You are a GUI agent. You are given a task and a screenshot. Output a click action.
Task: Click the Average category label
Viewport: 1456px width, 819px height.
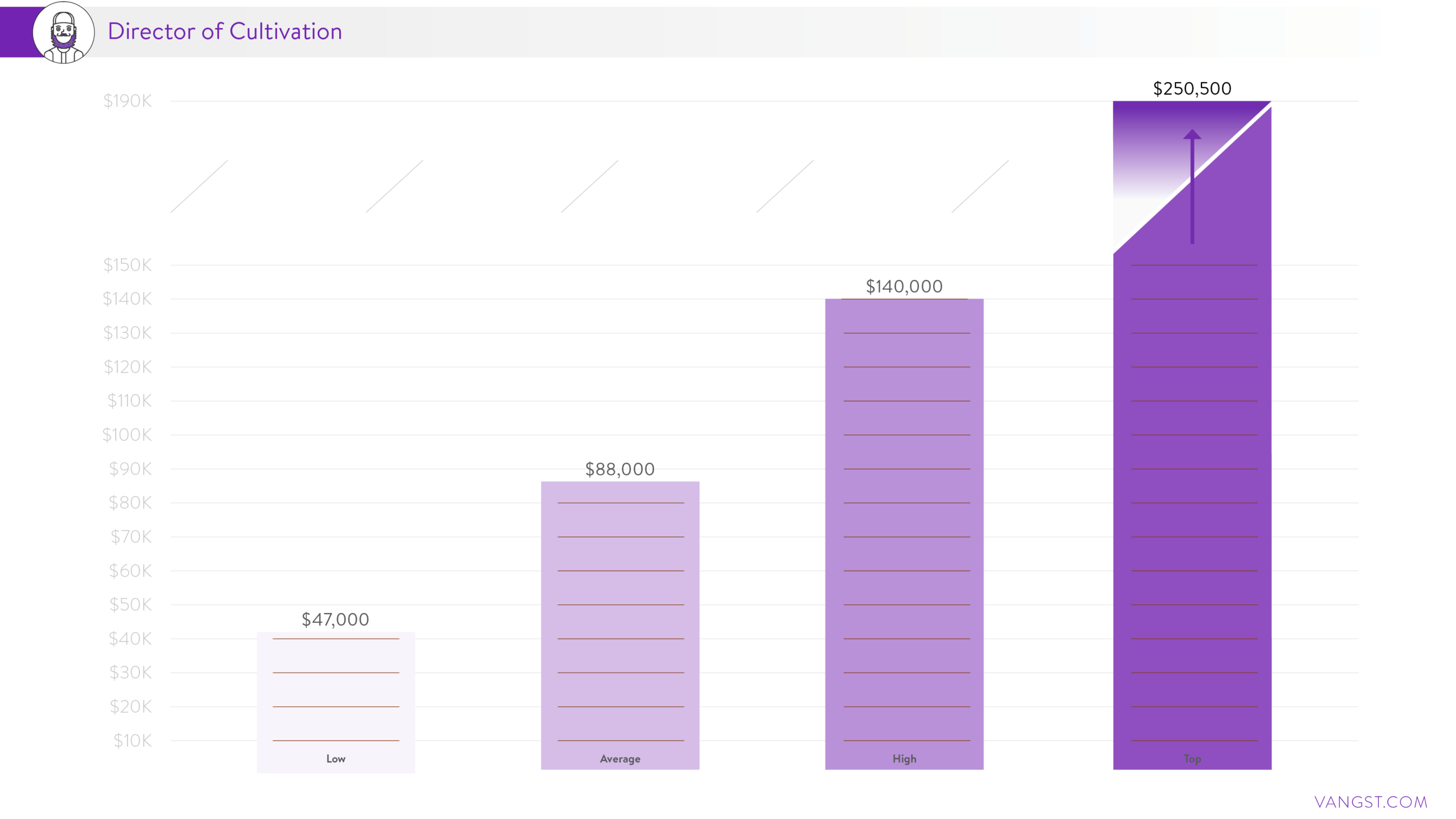(x=620, y=759)
